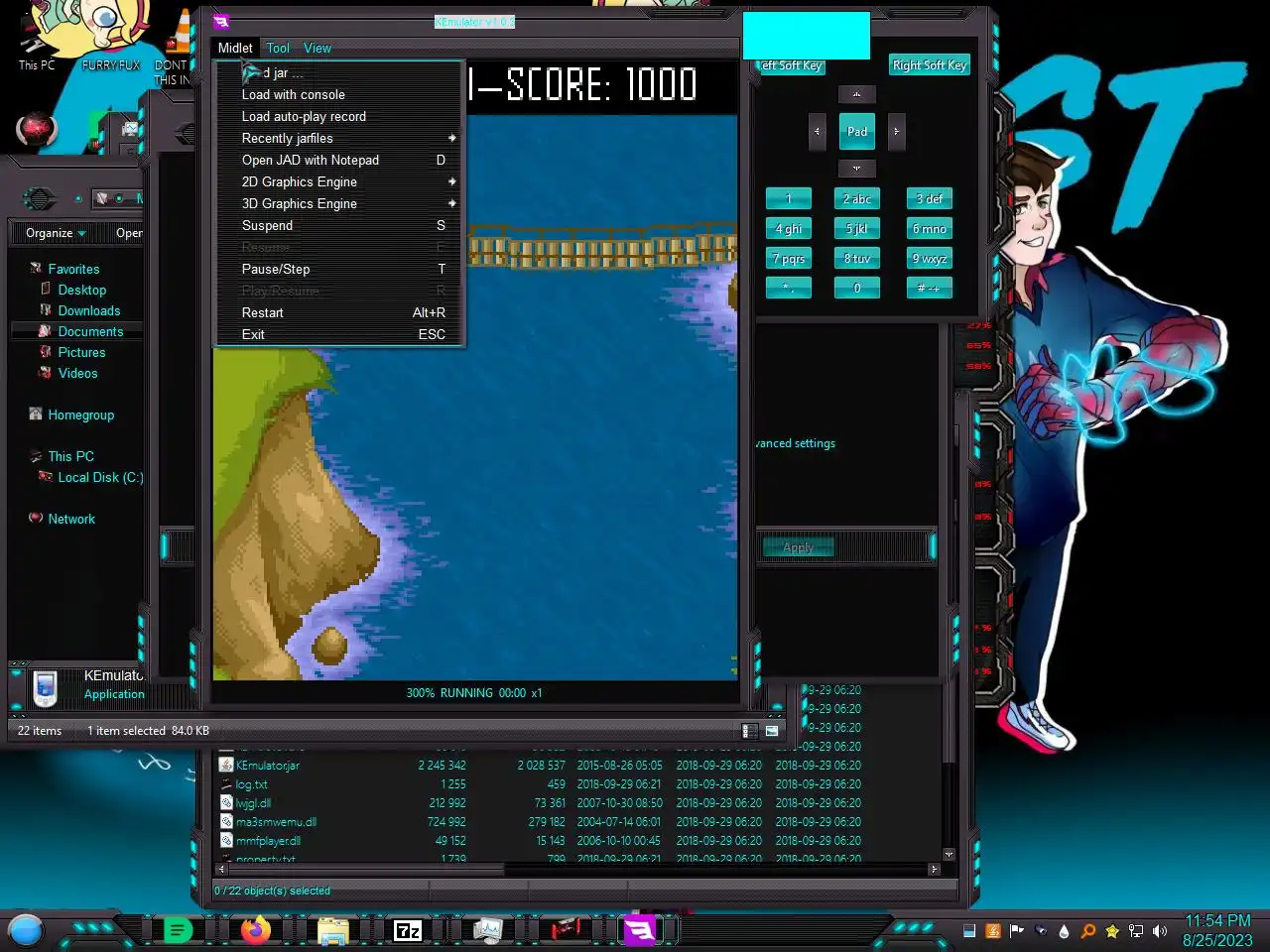Open the green chat app taskbar icon
The height and width of the screenshot is (952, 1270).
pyautogui.click(x=178, y=930)
